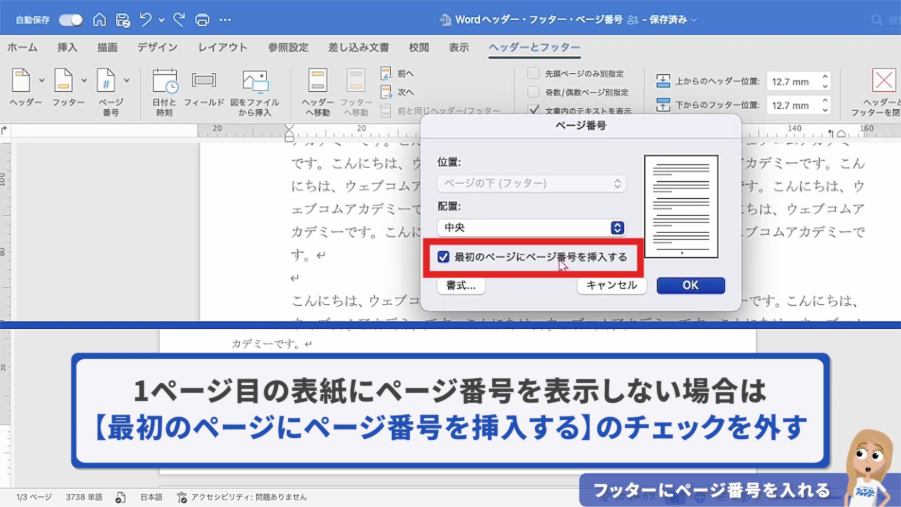Viewport: 901px width, 507px height.
Task: Enable 先頭ページのみ別指定 checkbox
Action: (534, 74)
